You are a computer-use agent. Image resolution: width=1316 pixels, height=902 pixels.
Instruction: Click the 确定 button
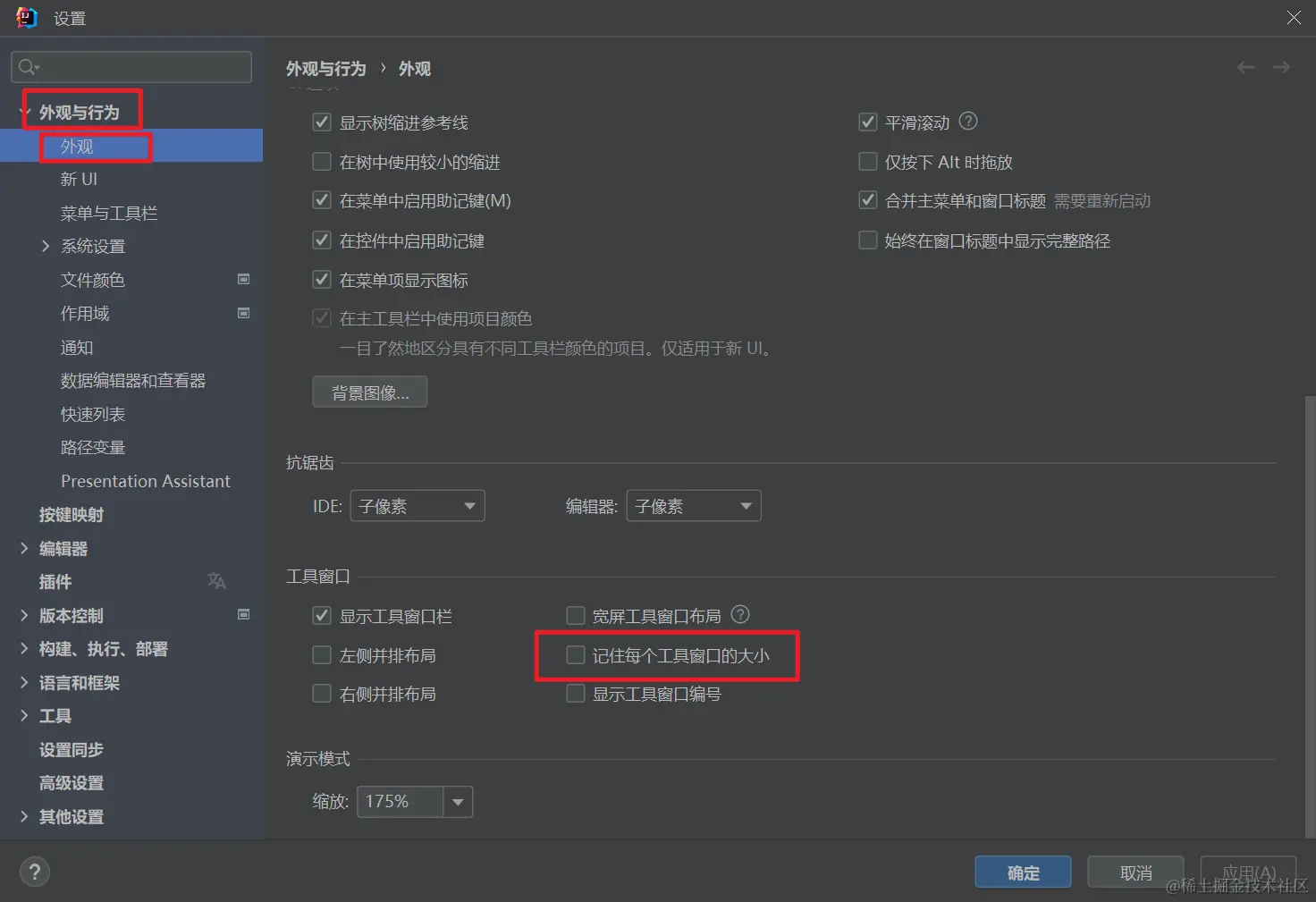coord(1023,872)
